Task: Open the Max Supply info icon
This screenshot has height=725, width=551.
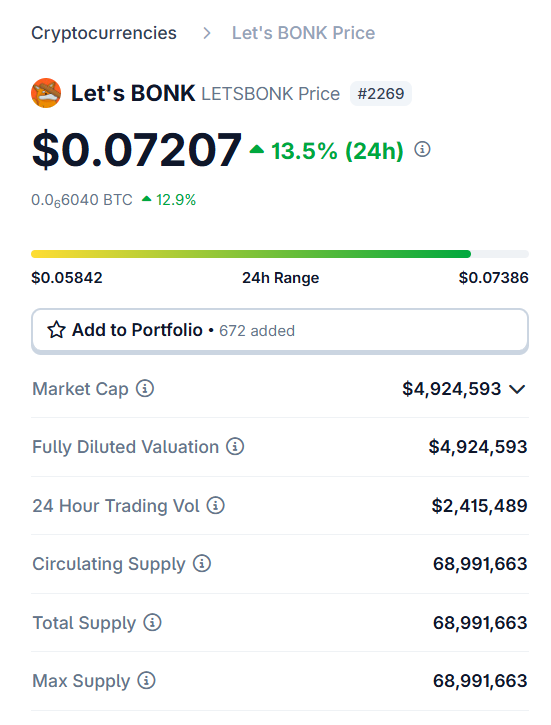Action: [146, 681]
